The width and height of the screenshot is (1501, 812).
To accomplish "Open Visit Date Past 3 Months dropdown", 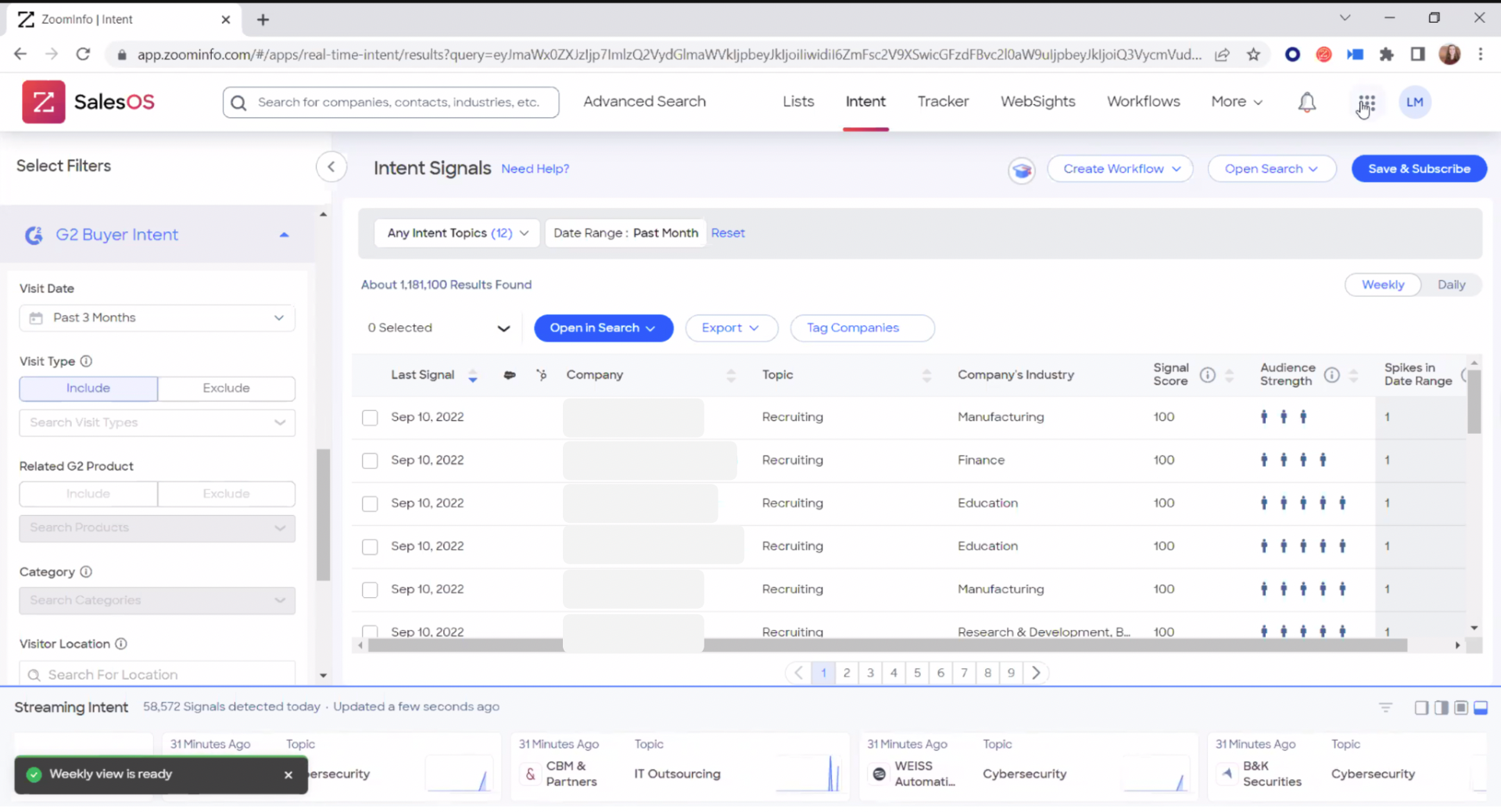I will 157,318.
